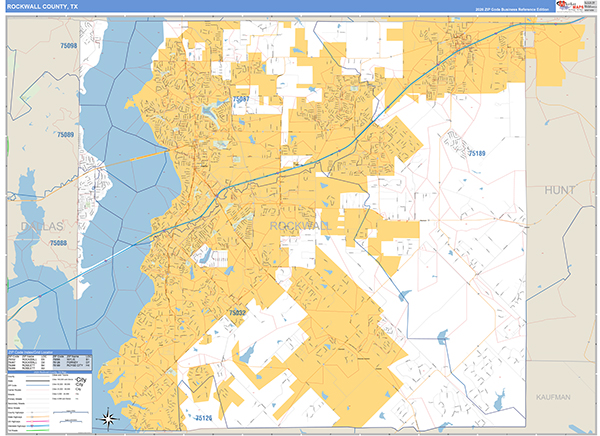Click the ZIP code label 75032
Image resolution: width=600 pixels, height=436 pixels.
(237, 312)
